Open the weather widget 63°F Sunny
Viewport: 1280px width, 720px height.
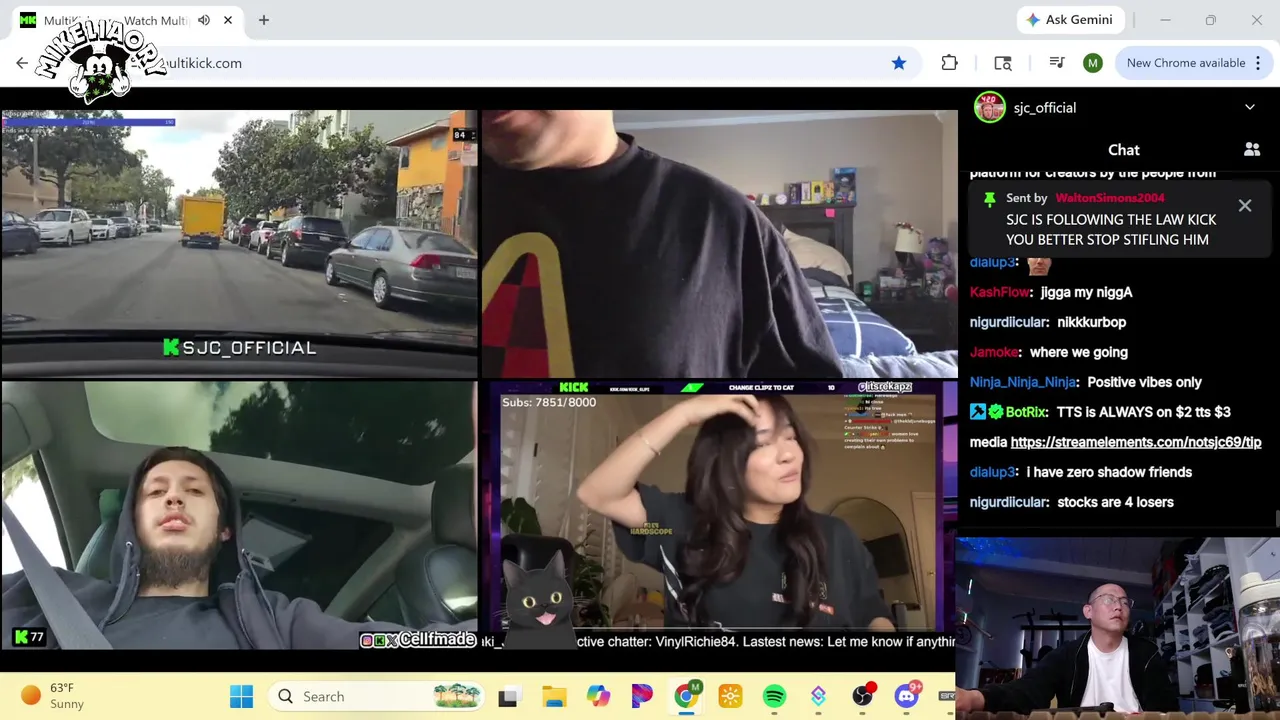(x=53, y=696)
